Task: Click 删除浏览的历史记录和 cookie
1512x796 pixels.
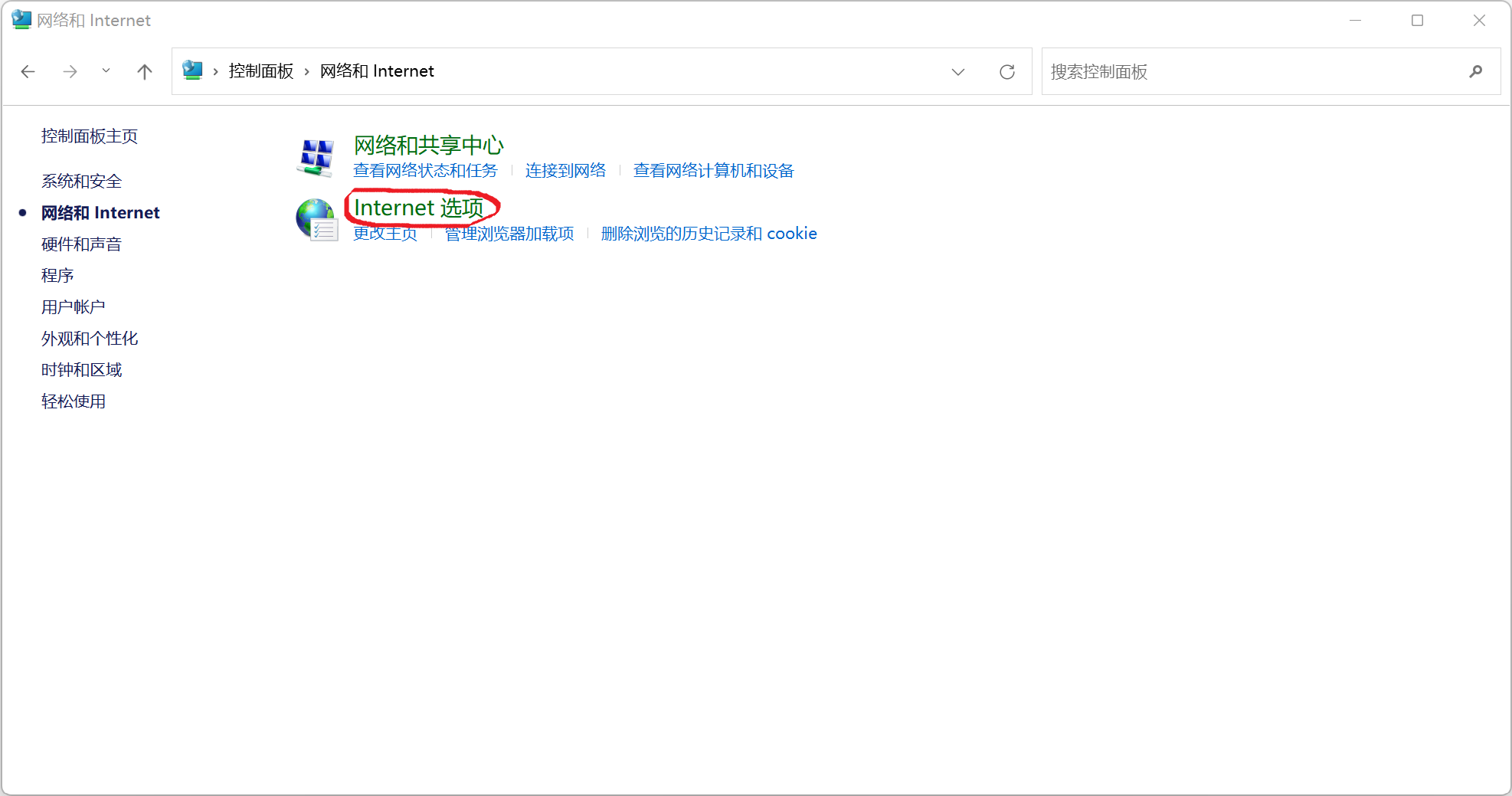Action: (x=709, y=234)
